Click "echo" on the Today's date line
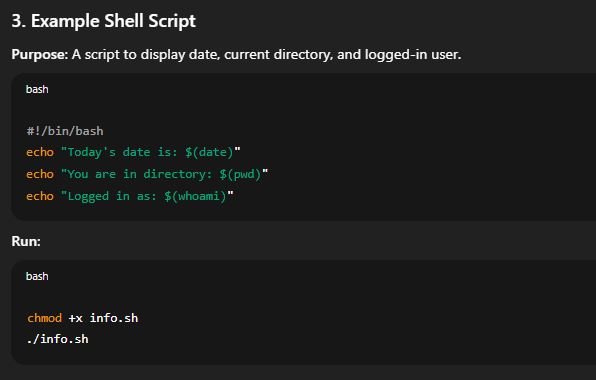596x380 pixels. 40,152
